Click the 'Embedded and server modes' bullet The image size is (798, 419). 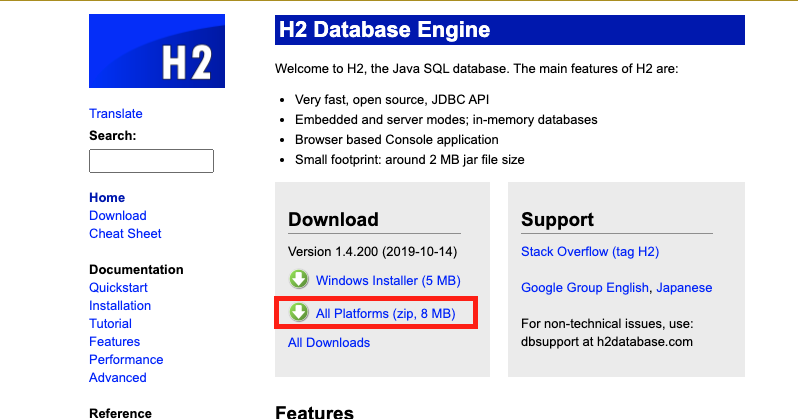coord(446,120)
